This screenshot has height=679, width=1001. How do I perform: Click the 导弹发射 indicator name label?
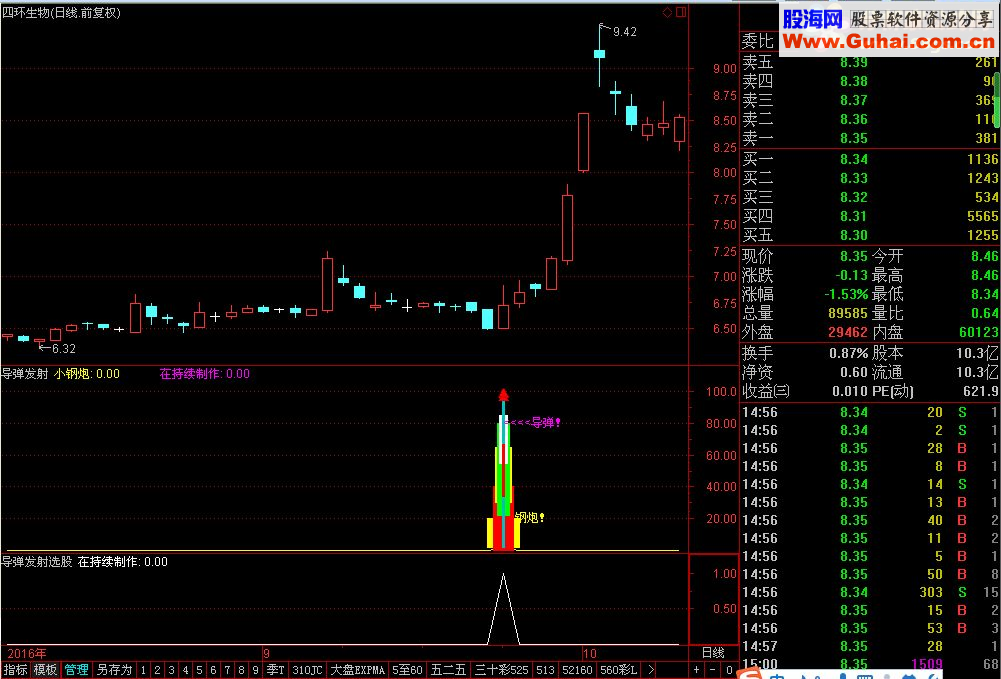tap(25, 374)
